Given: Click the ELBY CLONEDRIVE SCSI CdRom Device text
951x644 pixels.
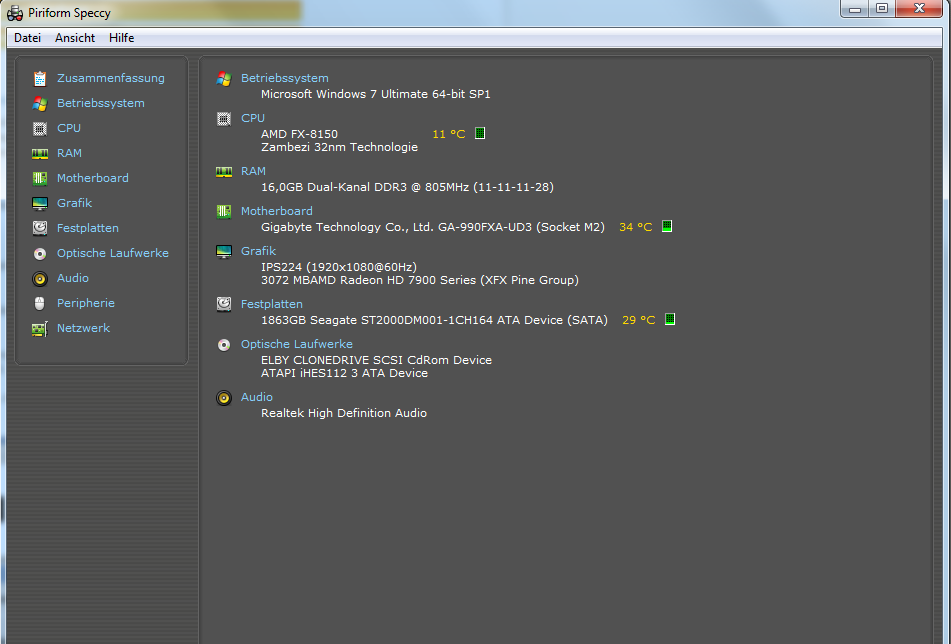Looking at the screenshot, I should click(376, 360).
